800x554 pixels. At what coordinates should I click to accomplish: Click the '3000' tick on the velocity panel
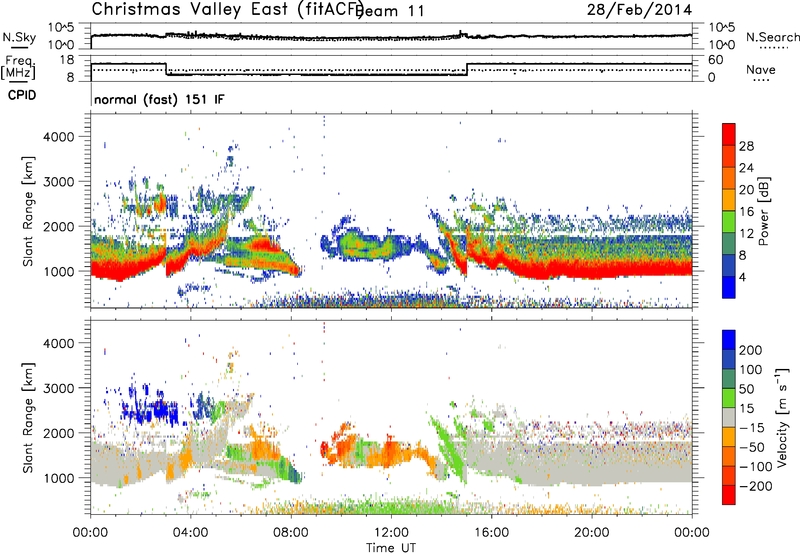[x=59, y=388]
